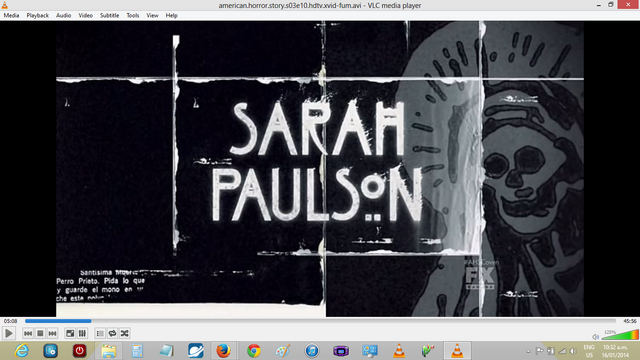Stop the video playback
The width and height of the screenshot is (640, 360).
40,333
